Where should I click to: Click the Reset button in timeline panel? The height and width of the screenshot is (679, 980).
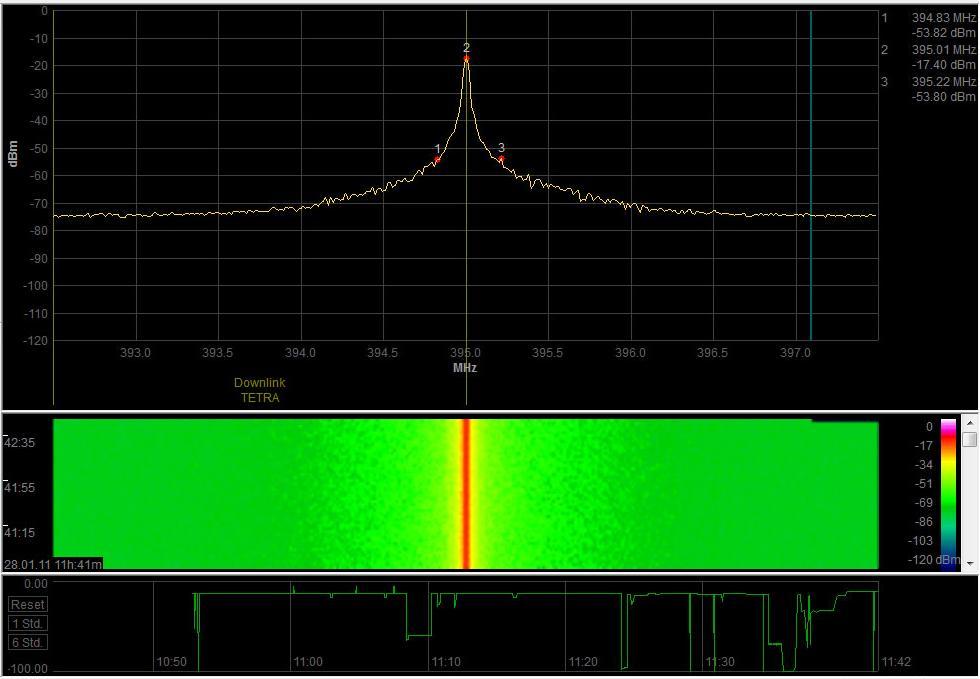pos(28,605)
